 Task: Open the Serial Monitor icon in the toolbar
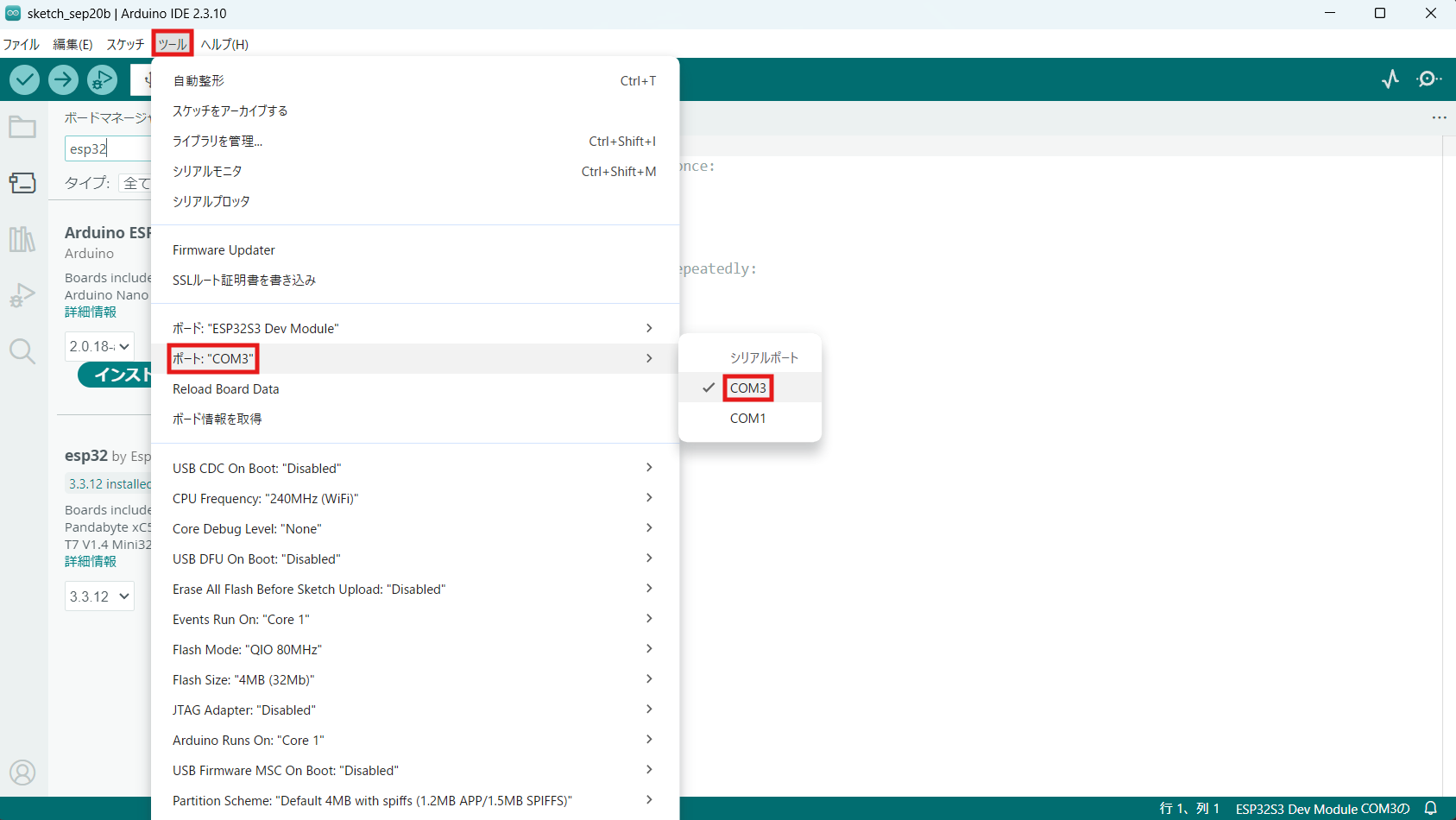click(1428, 79)
